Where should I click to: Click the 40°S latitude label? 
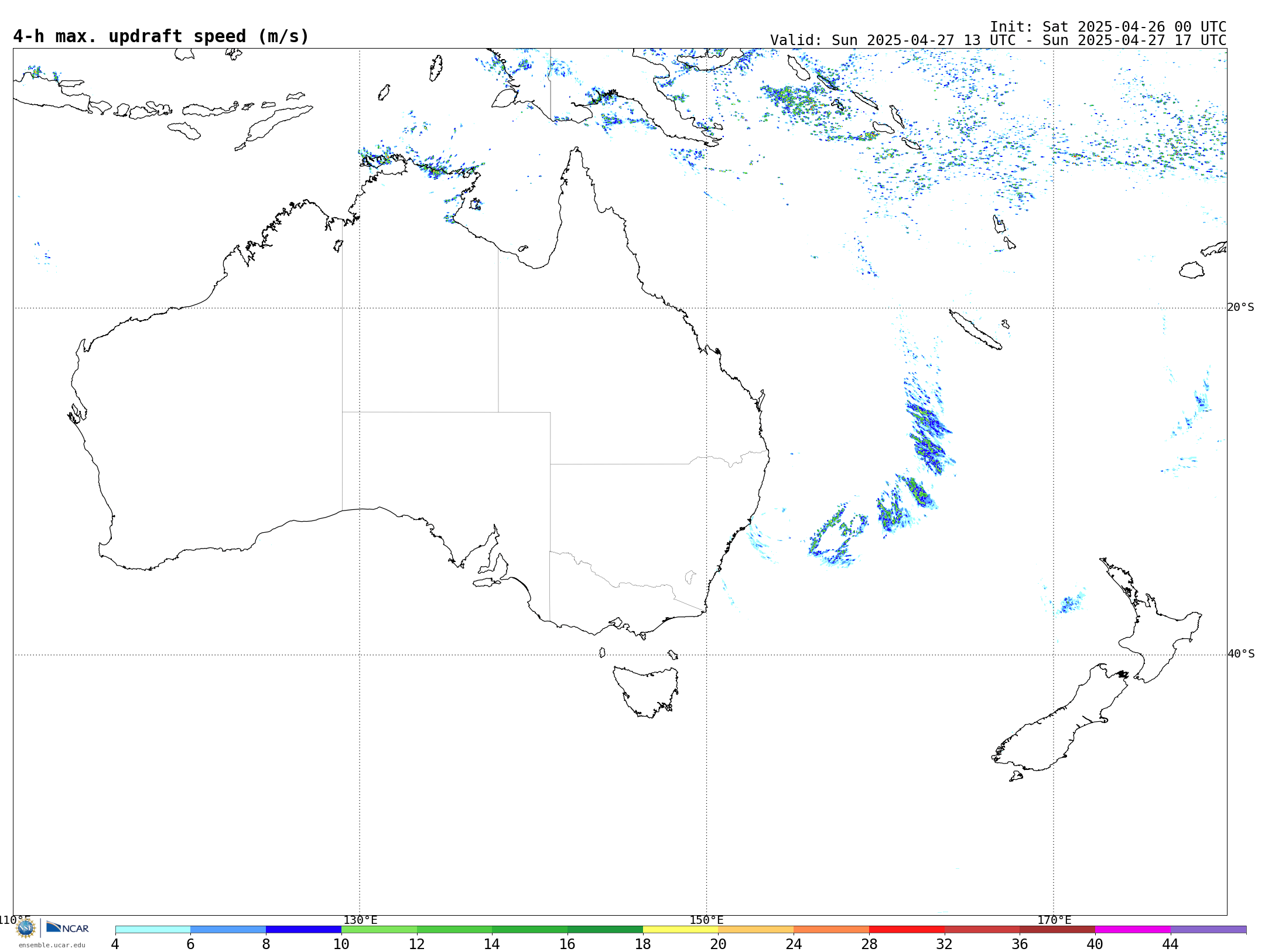click(x=1241, y=654)
